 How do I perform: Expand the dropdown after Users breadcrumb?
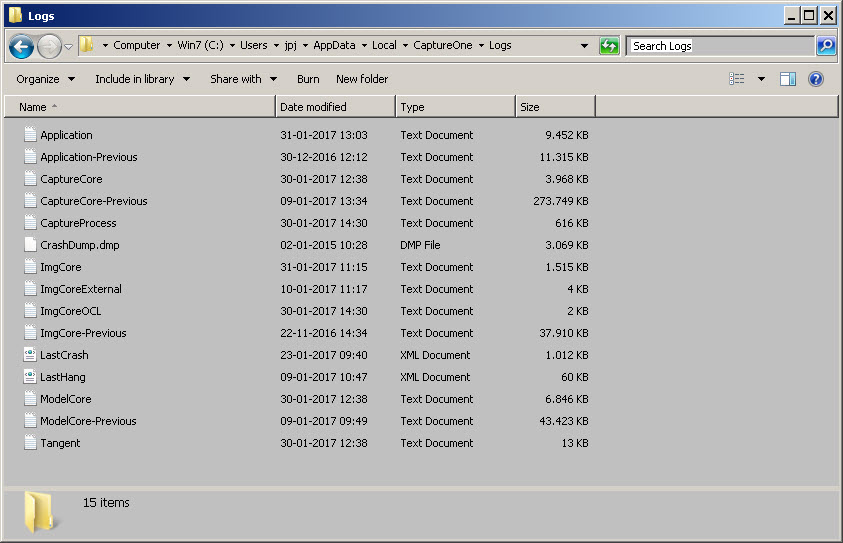coord(276,46)
